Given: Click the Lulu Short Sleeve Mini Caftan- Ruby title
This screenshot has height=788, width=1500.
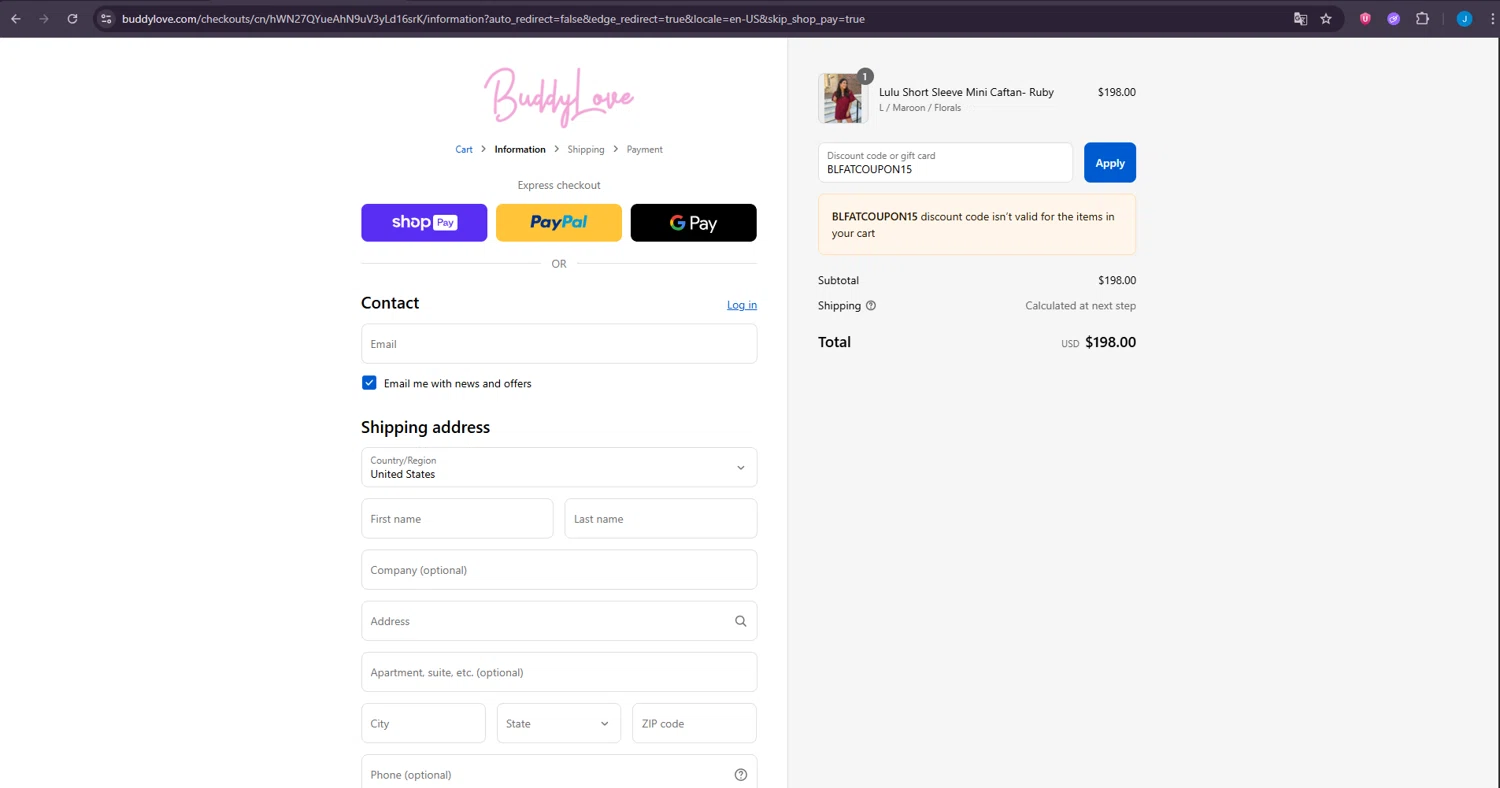Looking at the screenshot, I should click(x=966, y=92).
